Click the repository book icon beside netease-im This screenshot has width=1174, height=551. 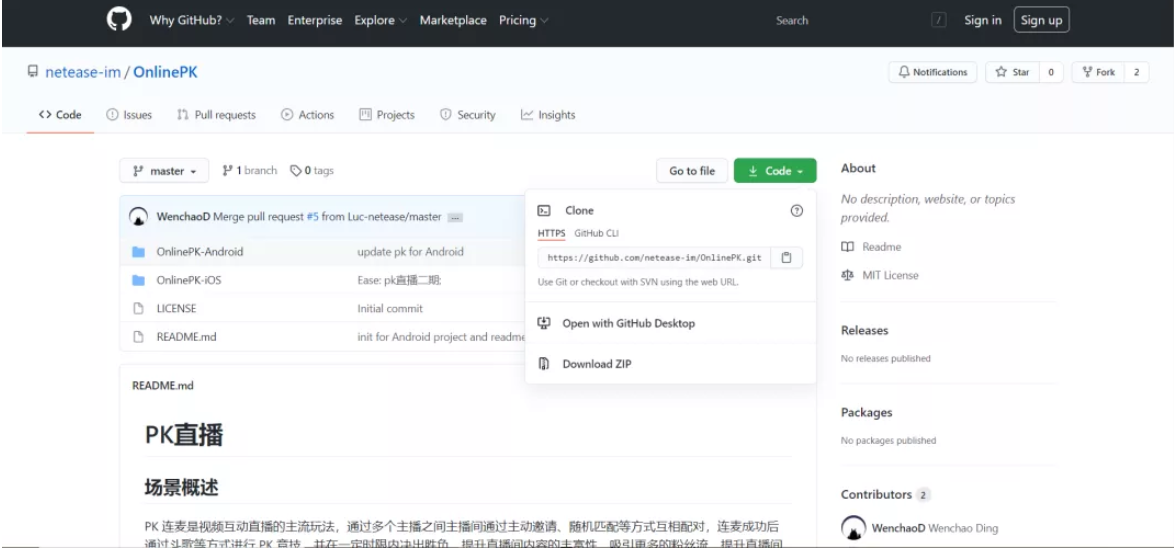(32, 72)
